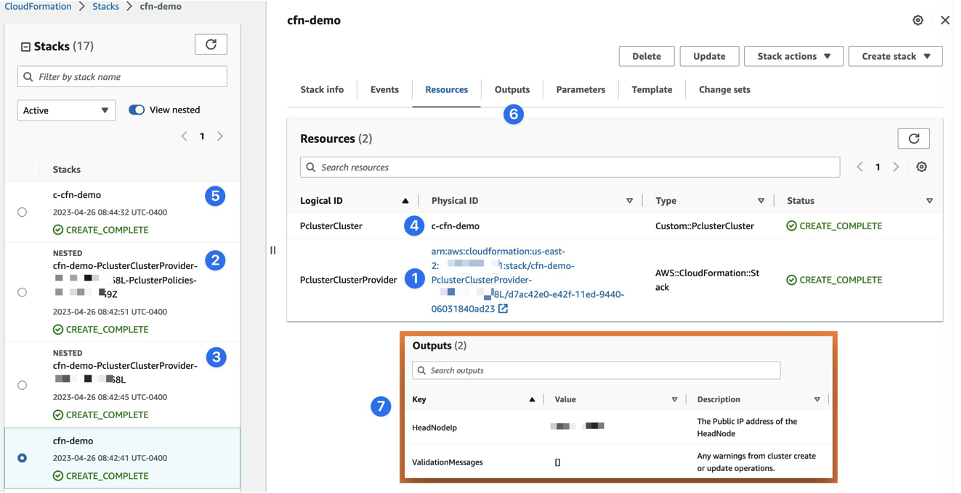Select 08:42:45 nested stack radio button

pyautogui.click(x=22, y=385)
